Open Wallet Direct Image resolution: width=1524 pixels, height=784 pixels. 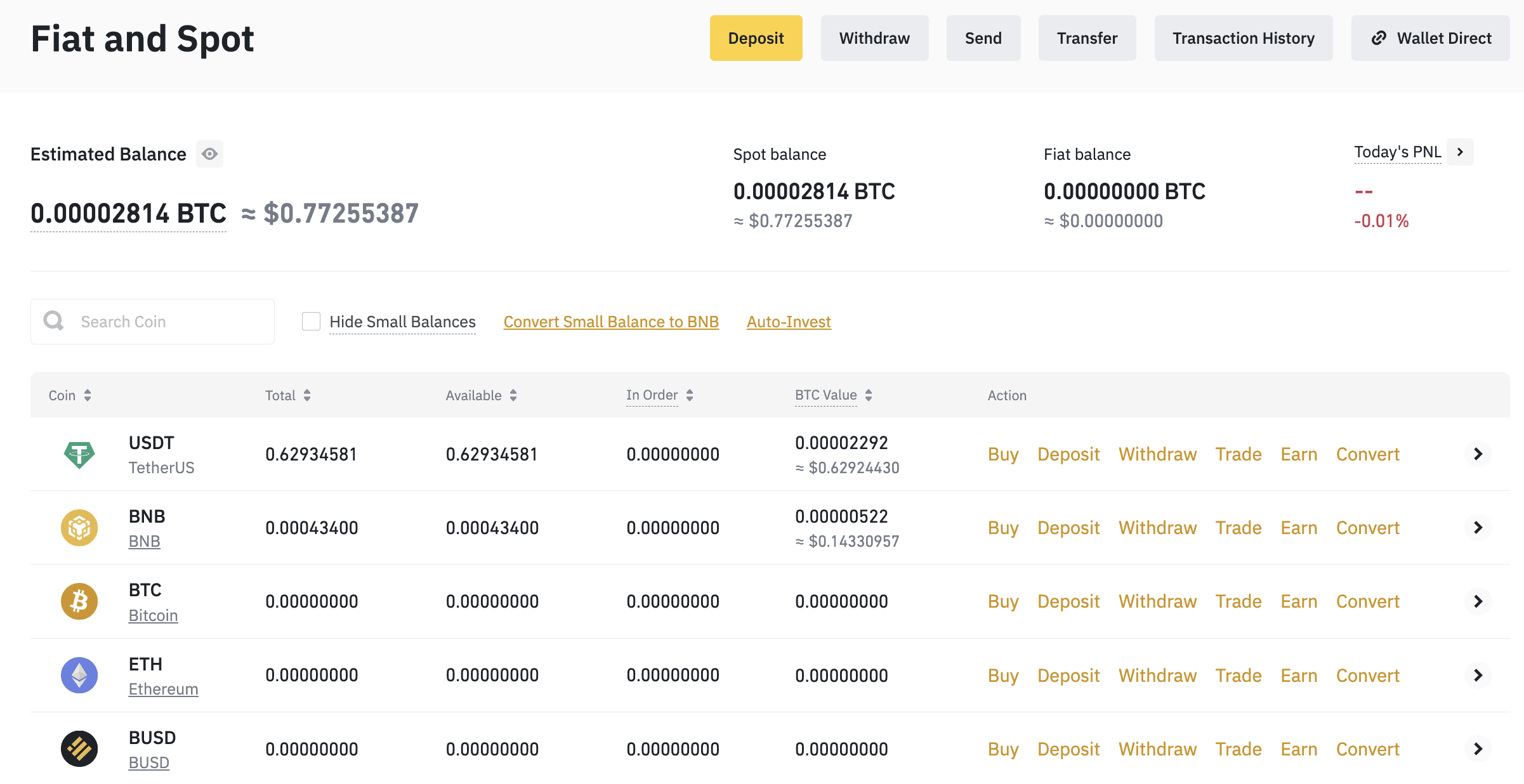[1430, 38]
